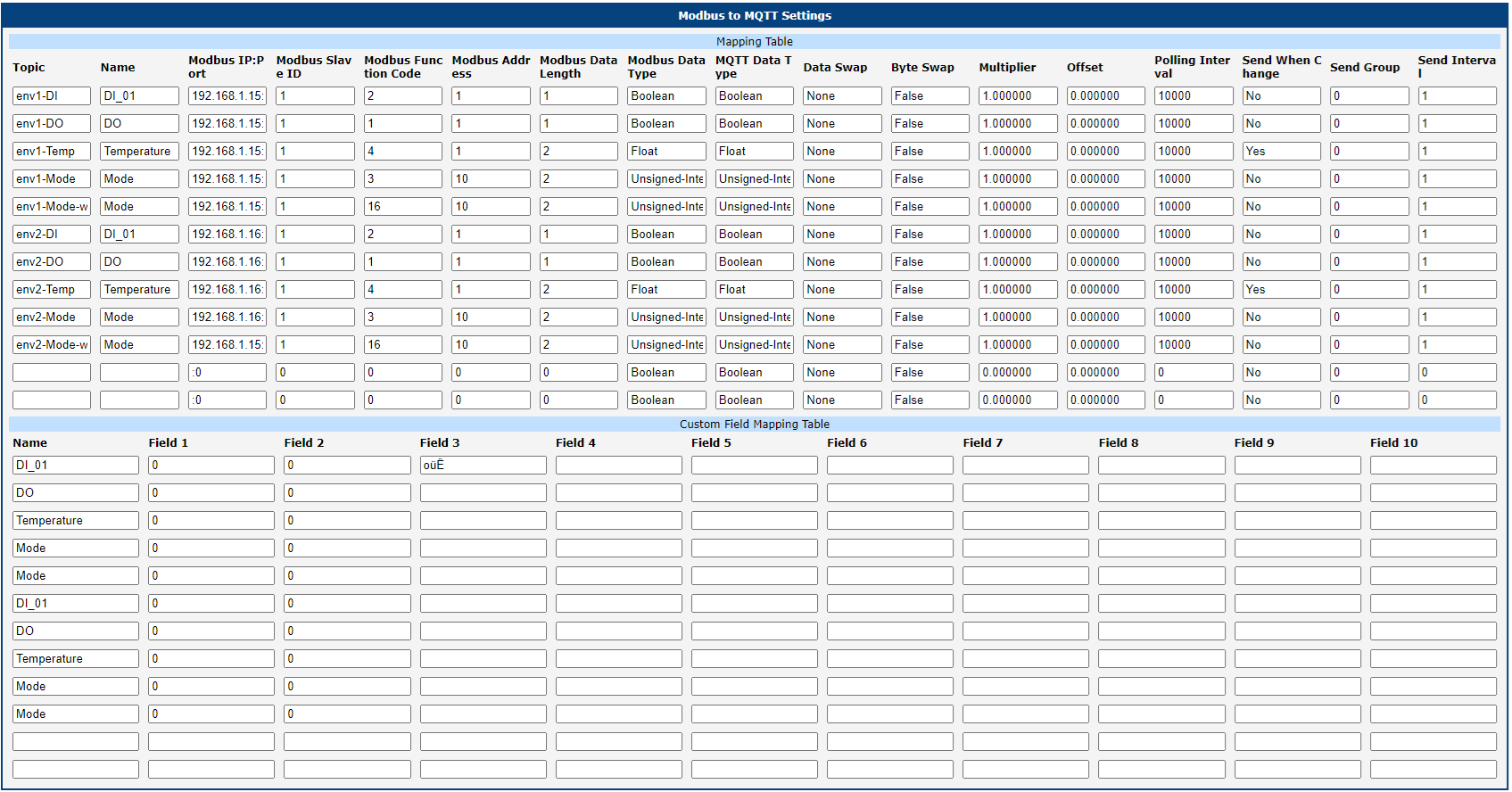
Task: Click Field 10 input in first DI_01 custom row
Action: (x=1434, y=465)
